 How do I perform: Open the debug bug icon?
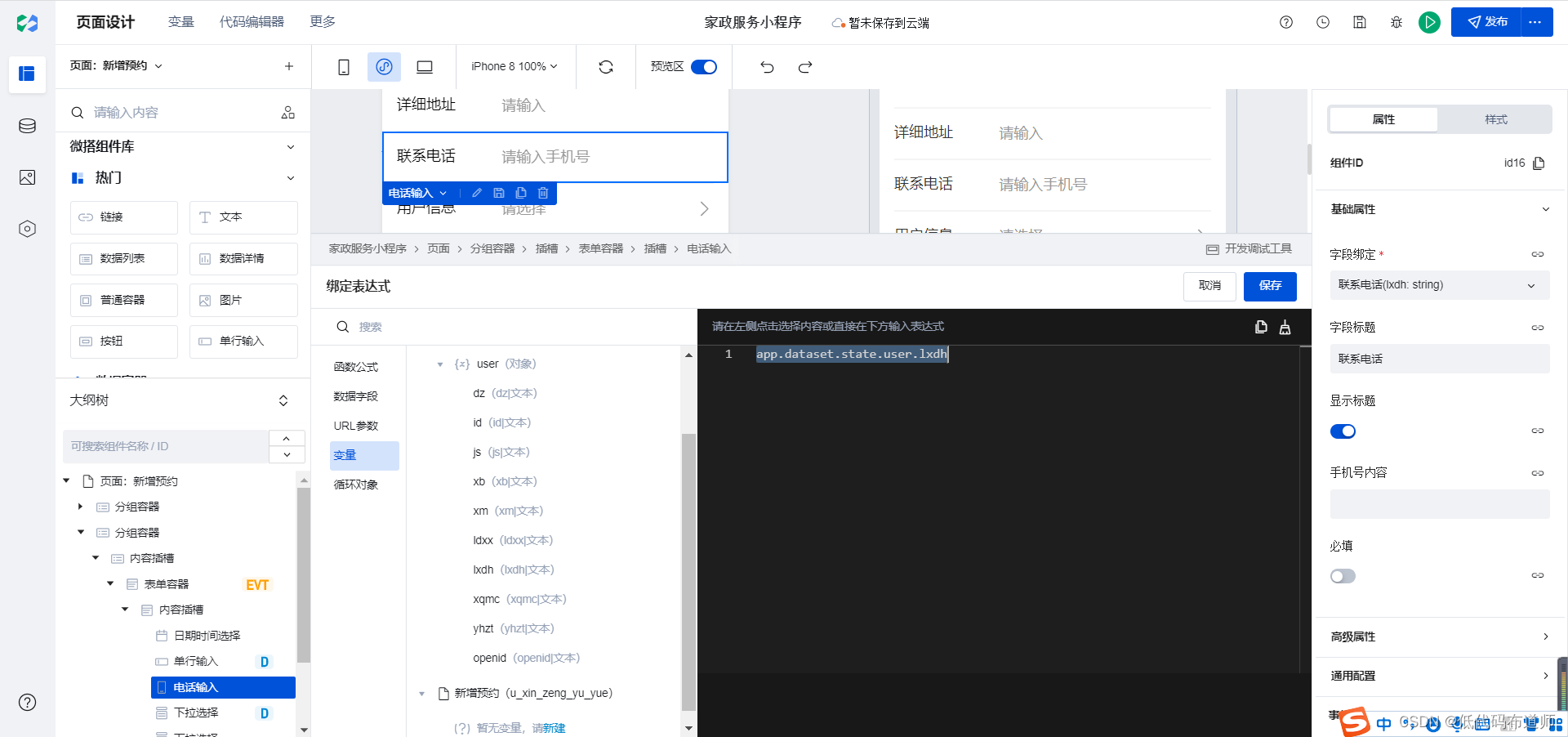1396,23
